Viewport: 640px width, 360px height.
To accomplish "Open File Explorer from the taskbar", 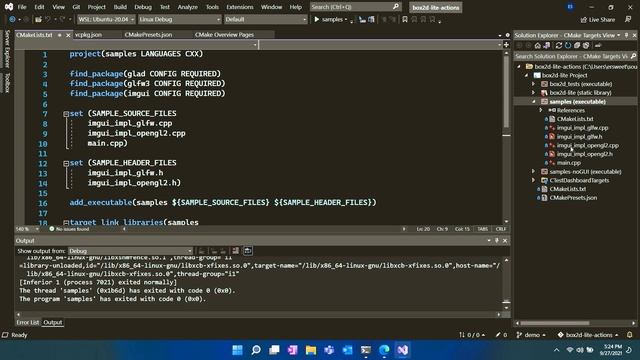I will coord(311,350).
